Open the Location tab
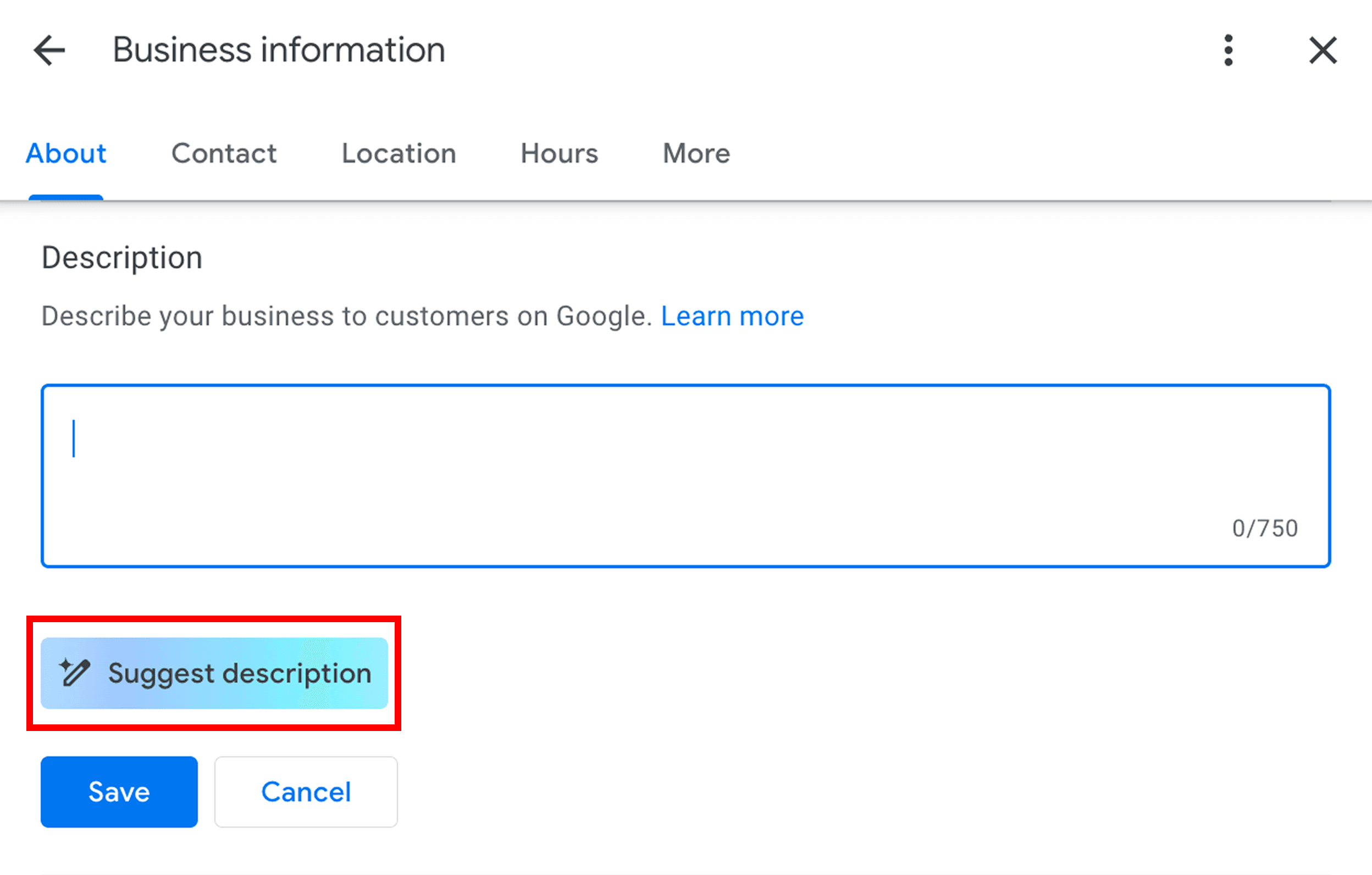 [399, 153]
